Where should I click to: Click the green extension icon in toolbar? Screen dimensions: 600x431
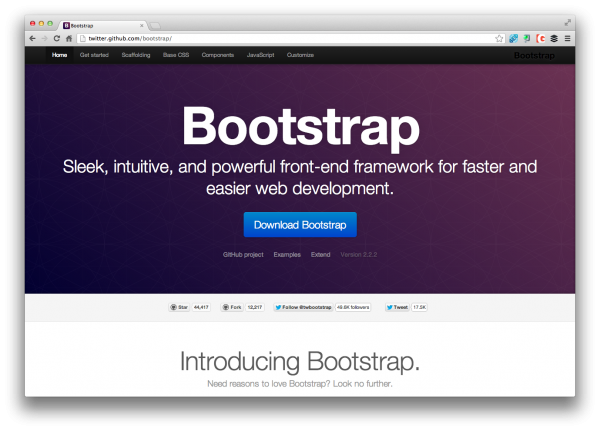pos(527,38)
